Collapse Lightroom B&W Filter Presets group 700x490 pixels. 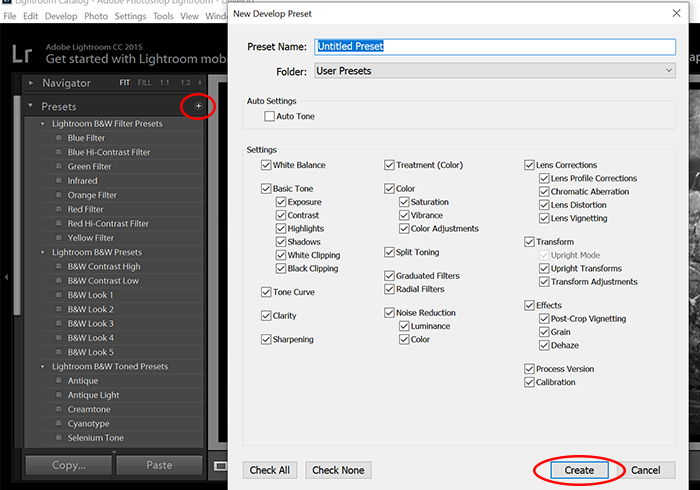pyautogui.click(x=43, y=124)
